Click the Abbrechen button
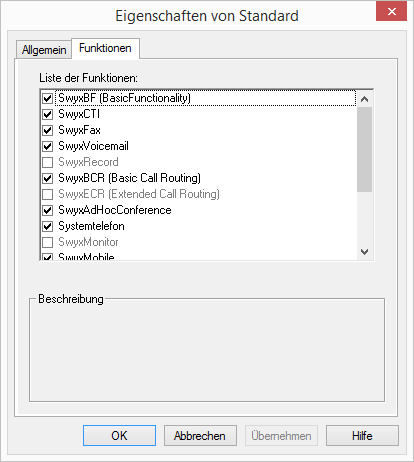This screenshot has width=414, height=462. (200, 436)
